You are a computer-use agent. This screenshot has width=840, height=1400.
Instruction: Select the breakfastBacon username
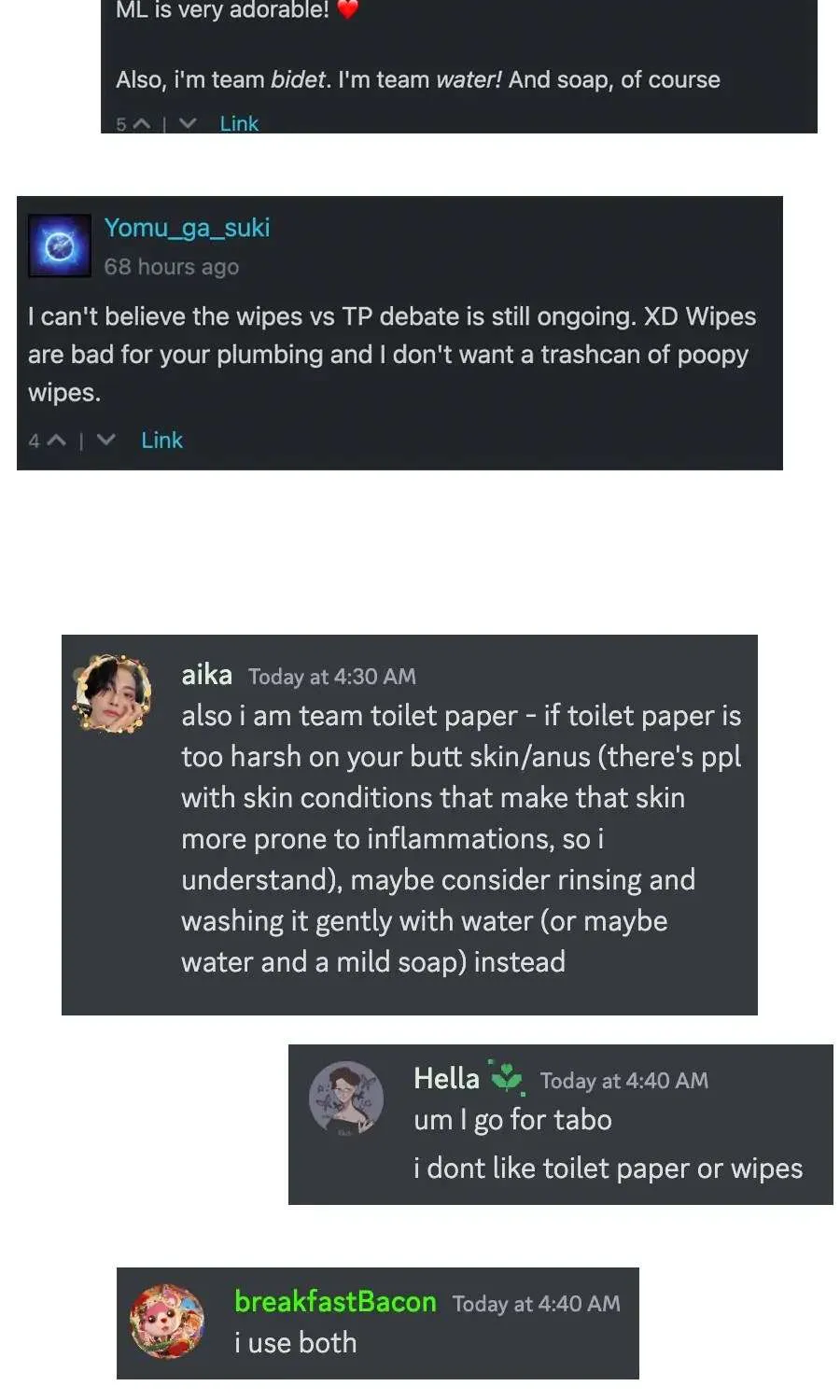(335, 1301)
